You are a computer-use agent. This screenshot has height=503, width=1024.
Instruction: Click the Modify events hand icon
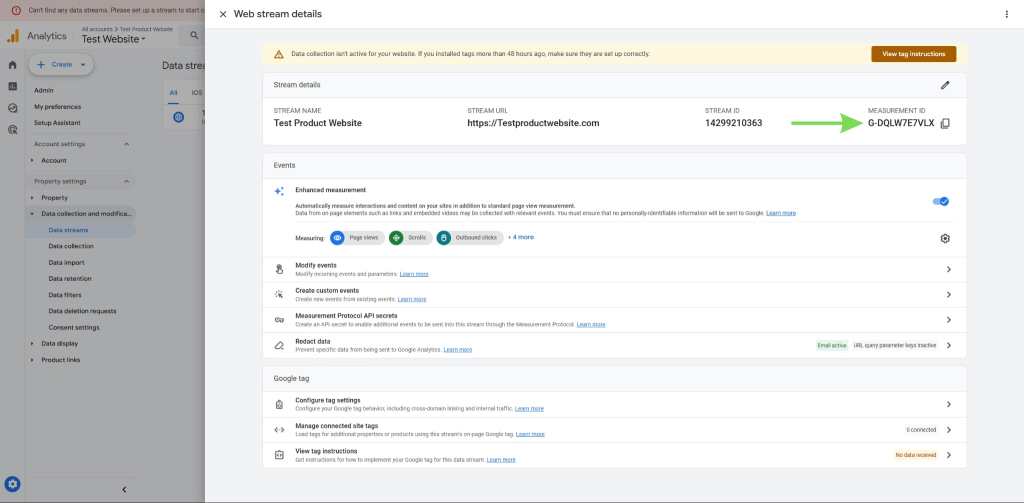click(x=279, y=269)
